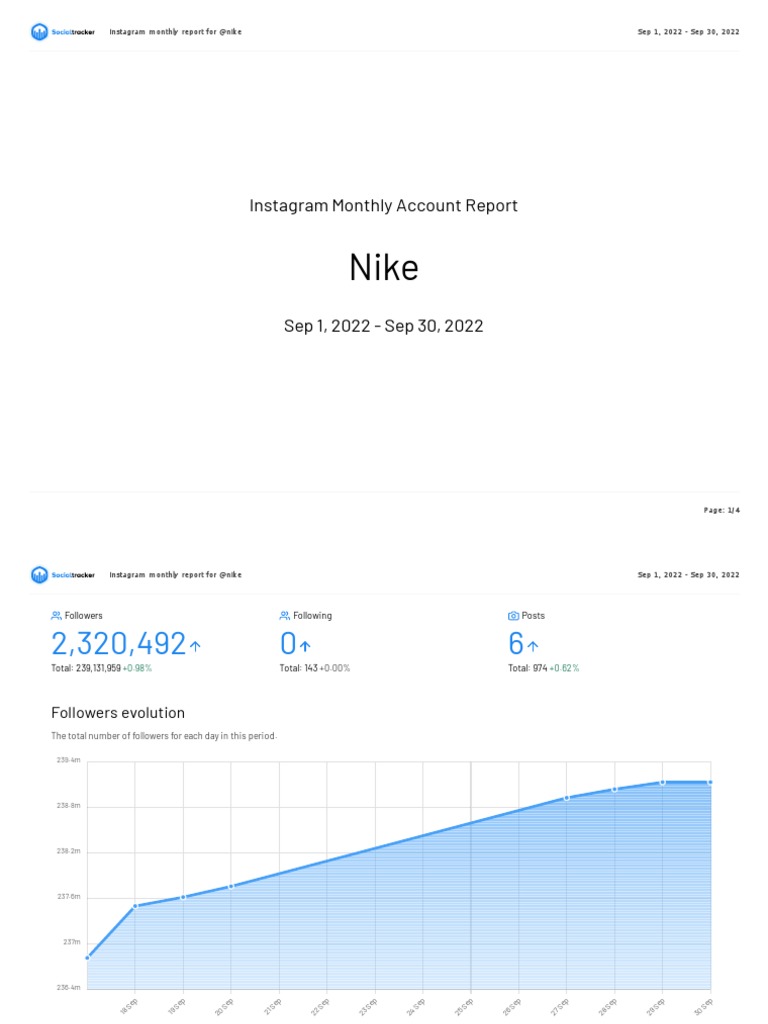The width and height of the screenshot is (768, 1024).
Task: Click first page header 'Instagram monthly report for @nike'
Action: tap(175, 31)
